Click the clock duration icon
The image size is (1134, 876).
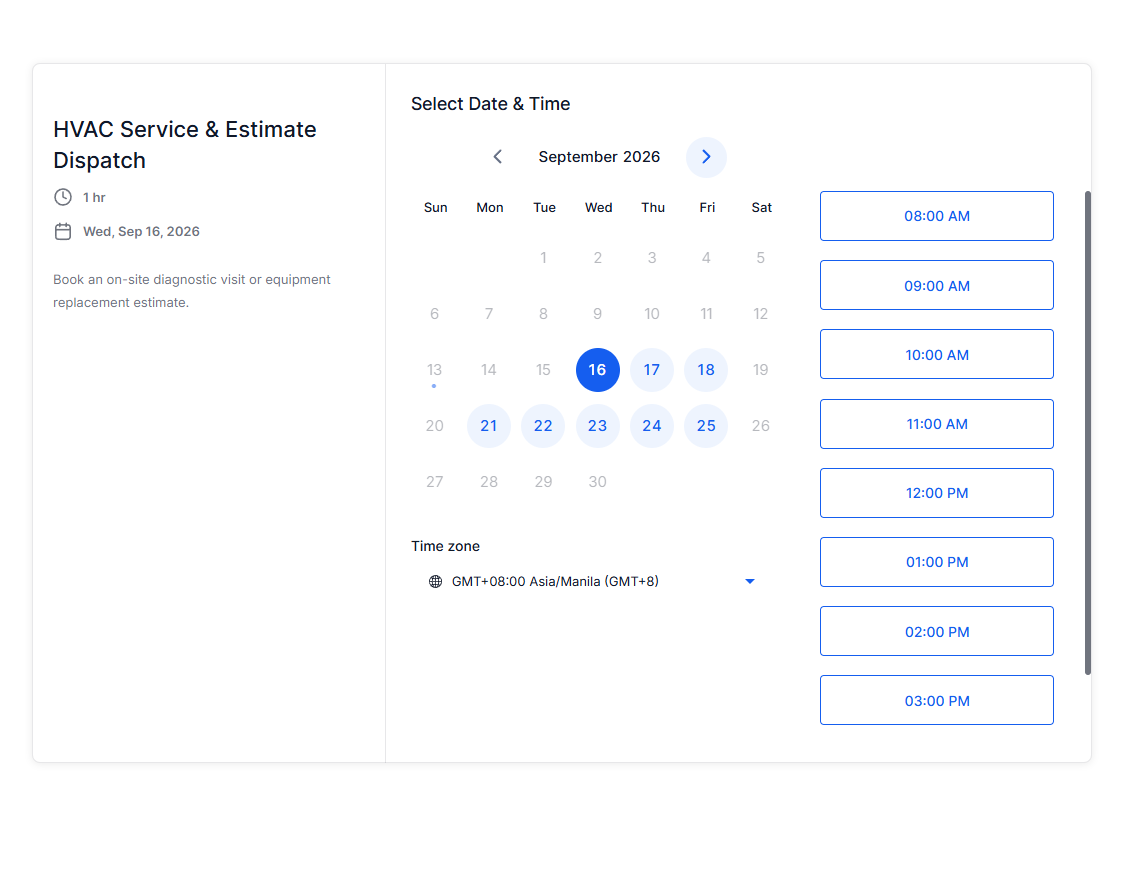(63, 197)
